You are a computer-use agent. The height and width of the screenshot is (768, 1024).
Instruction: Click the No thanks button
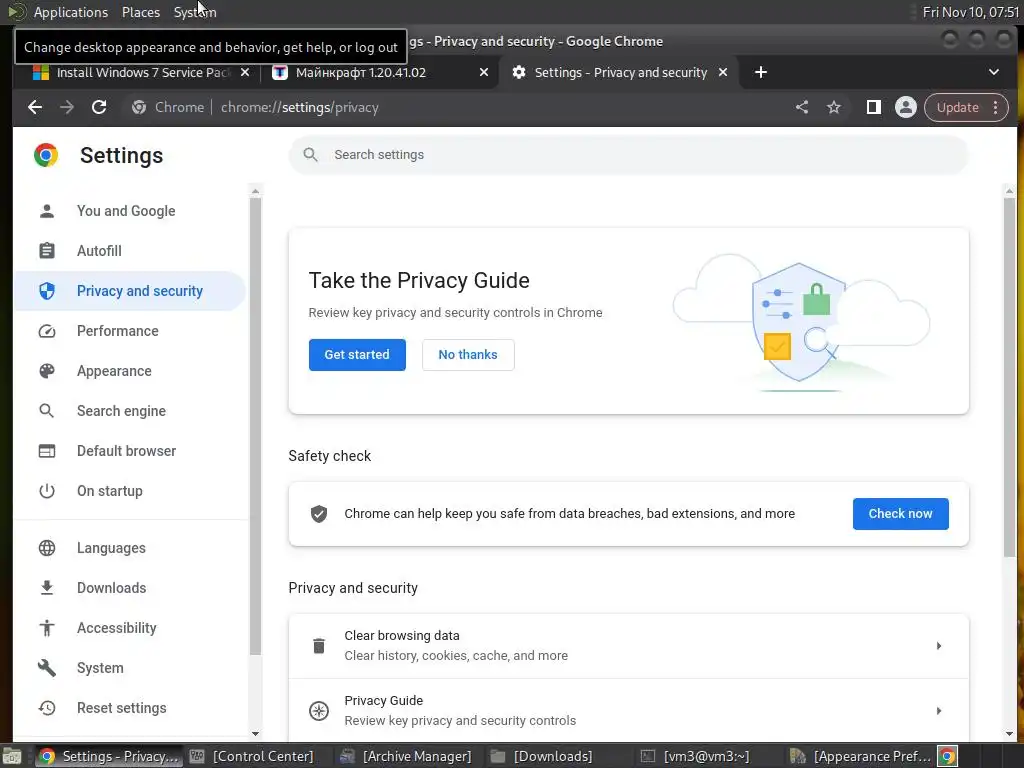tap(468, 355)
